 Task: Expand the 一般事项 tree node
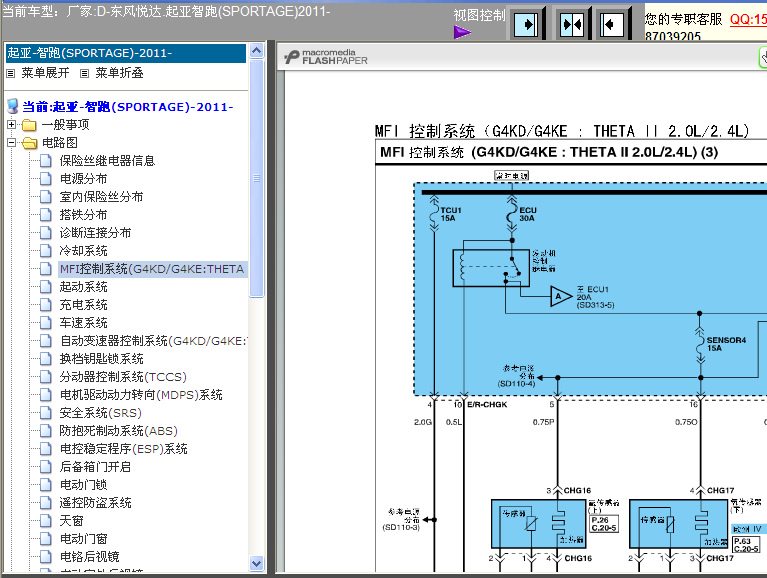11,125
